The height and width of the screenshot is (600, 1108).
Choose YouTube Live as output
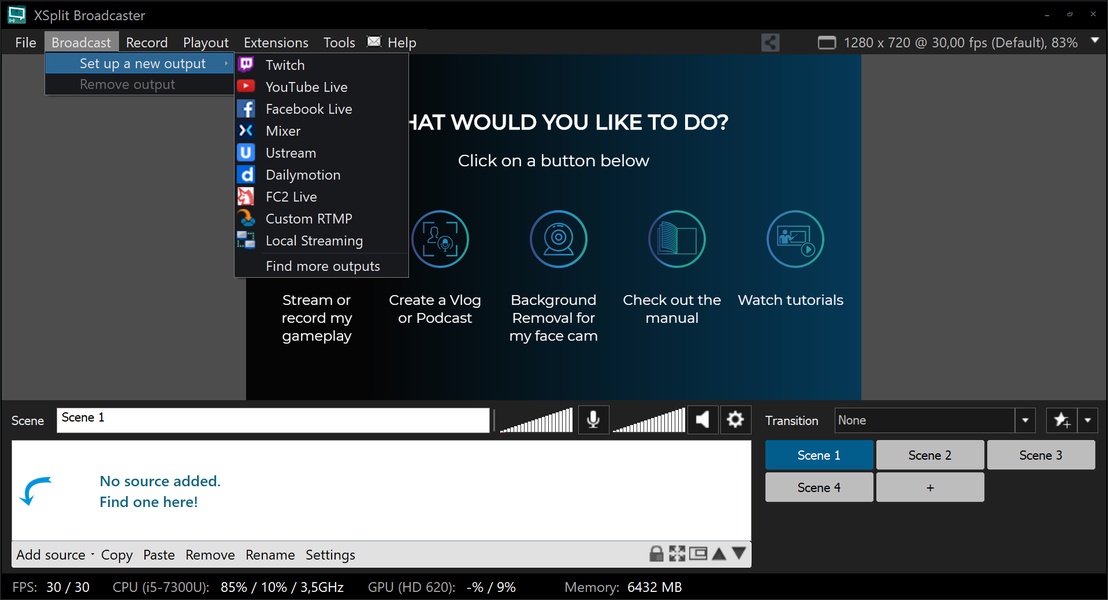(x=306, y=87)
